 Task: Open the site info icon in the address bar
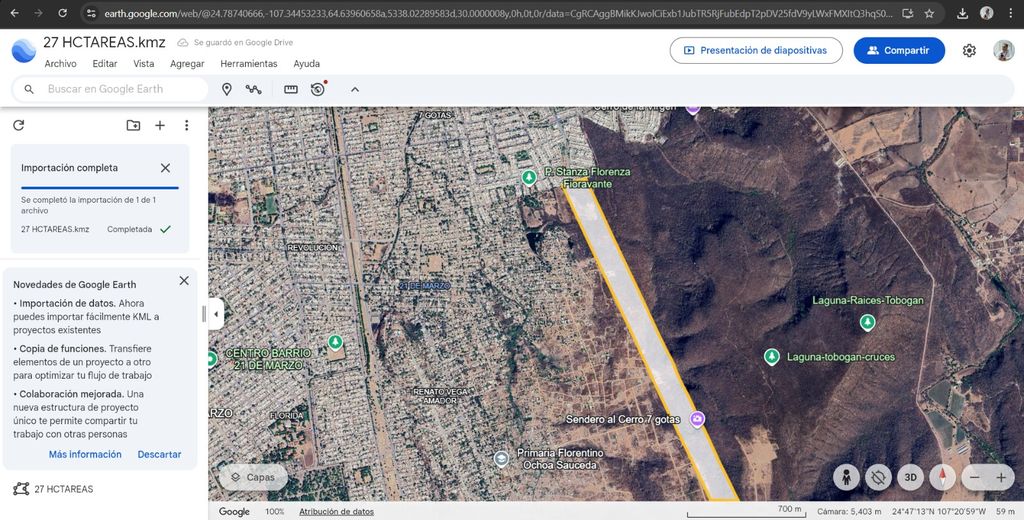[x=91, y=13]
